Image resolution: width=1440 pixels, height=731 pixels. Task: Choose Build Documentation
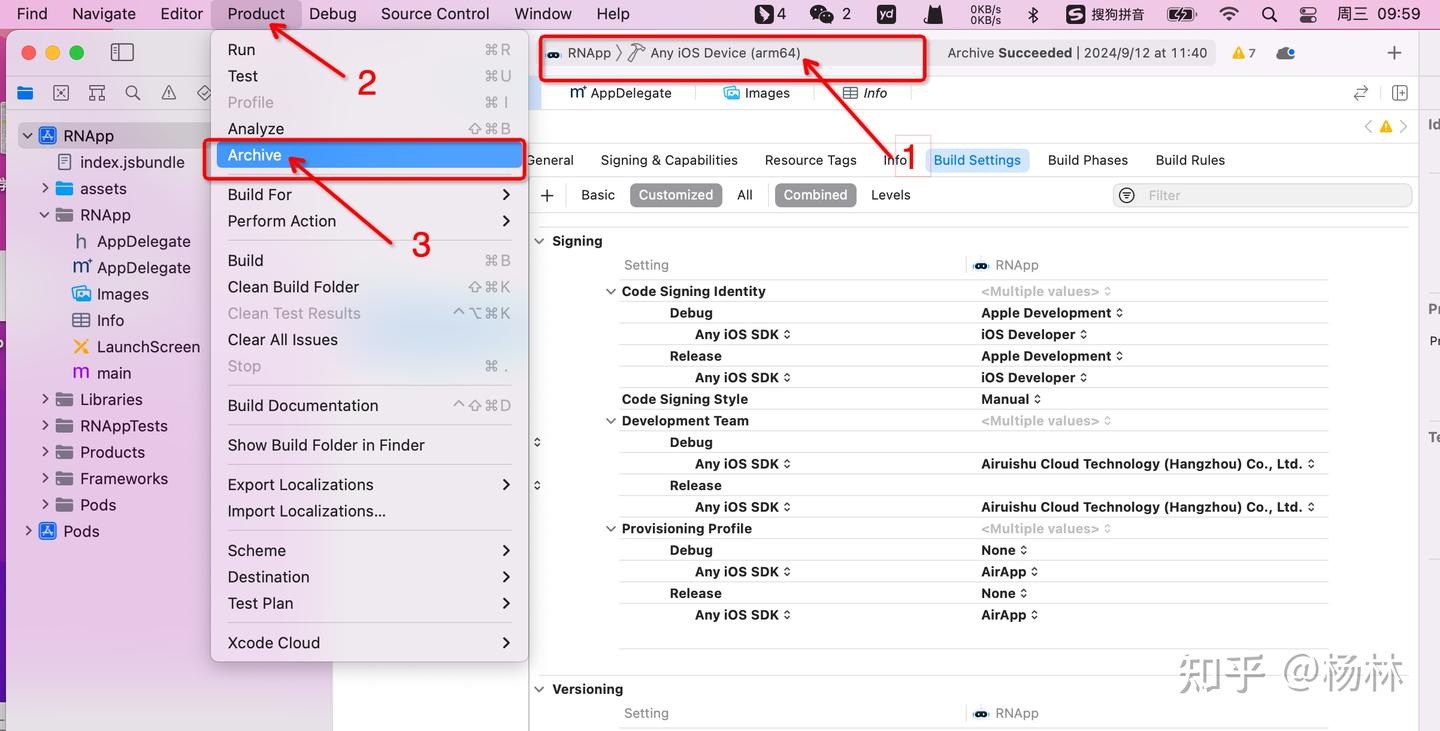point(367,405)
